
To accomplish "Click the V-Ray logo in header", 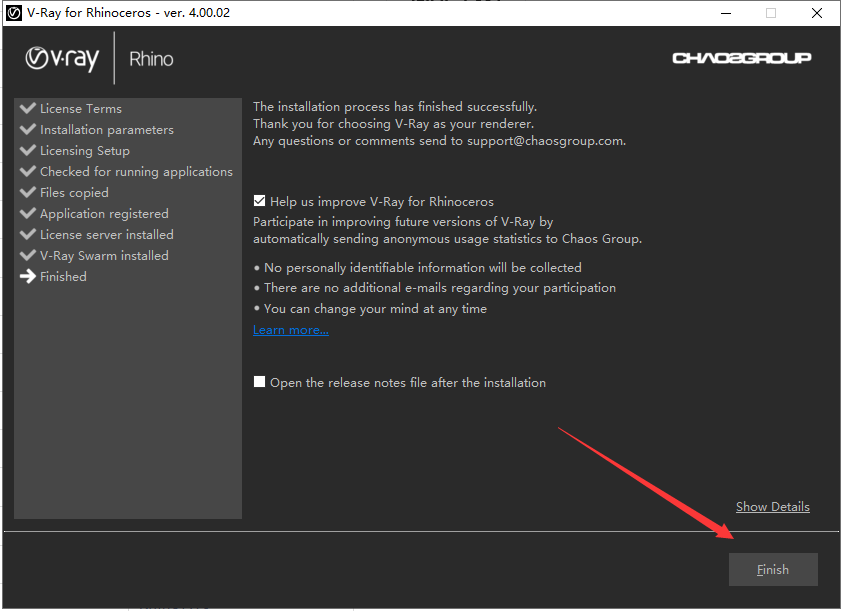I will coord(62,59).
